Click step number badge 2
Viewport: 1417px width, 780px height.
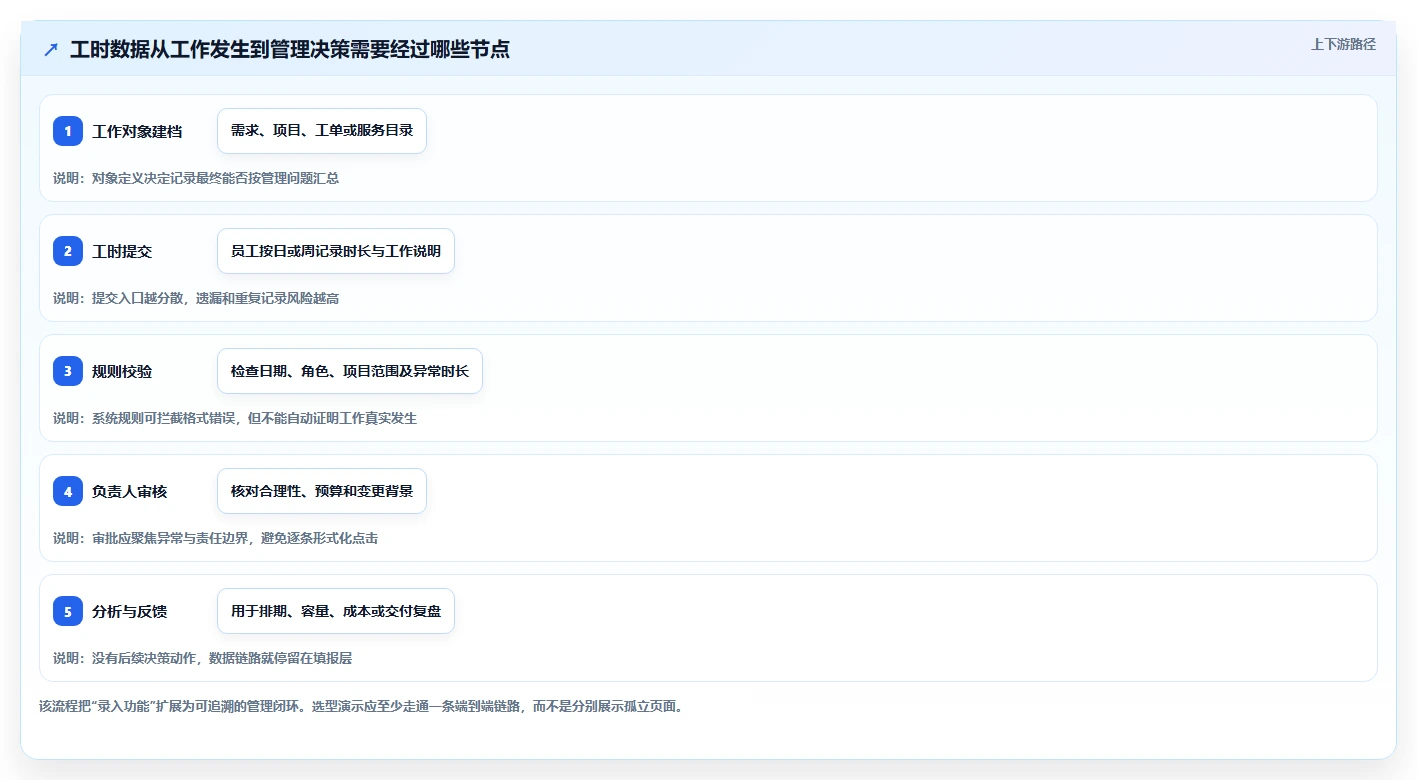pyautogui.click(x=68, y=251)
